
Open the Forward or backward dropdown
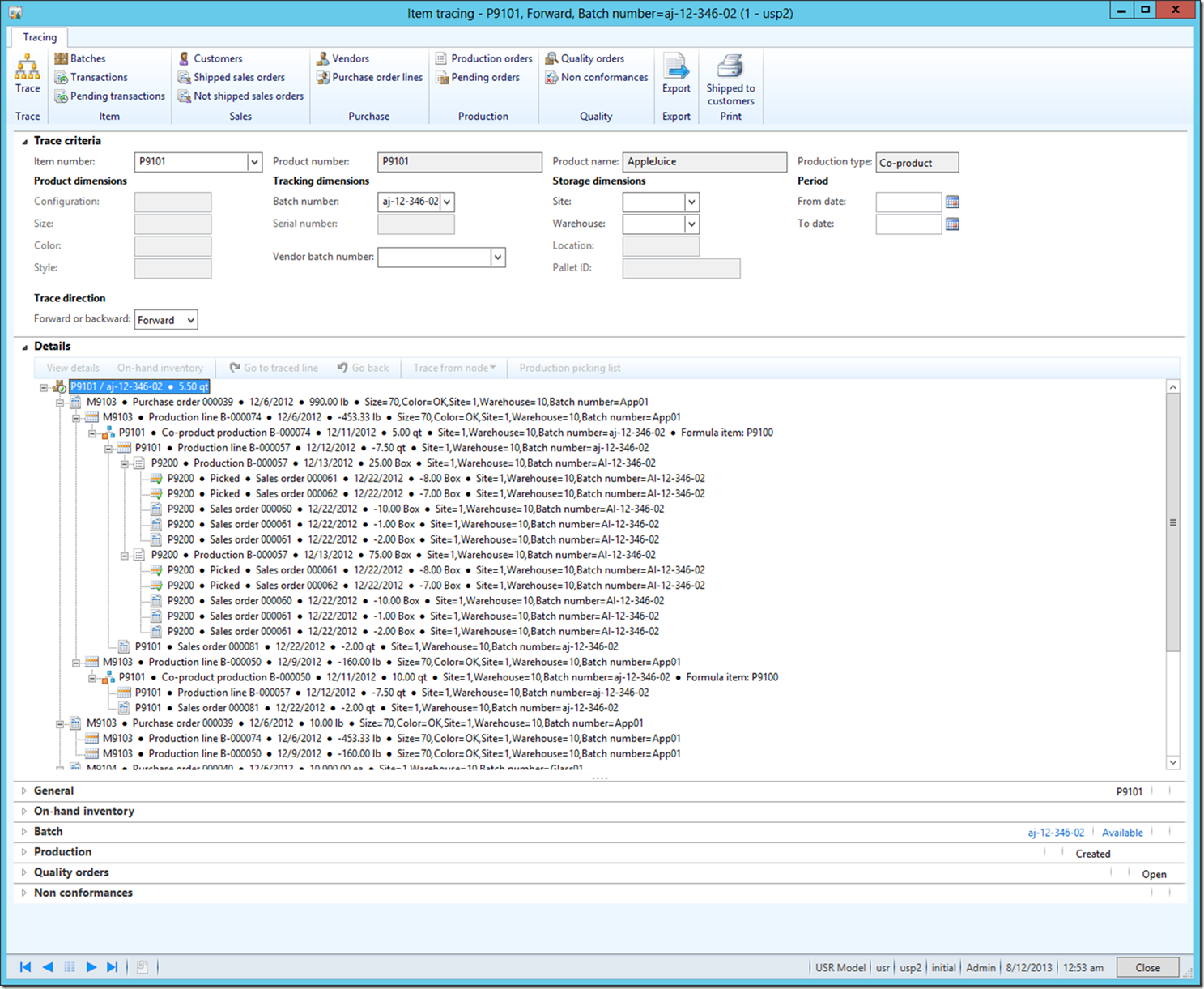pyautogui.click(x=190, y=320)
